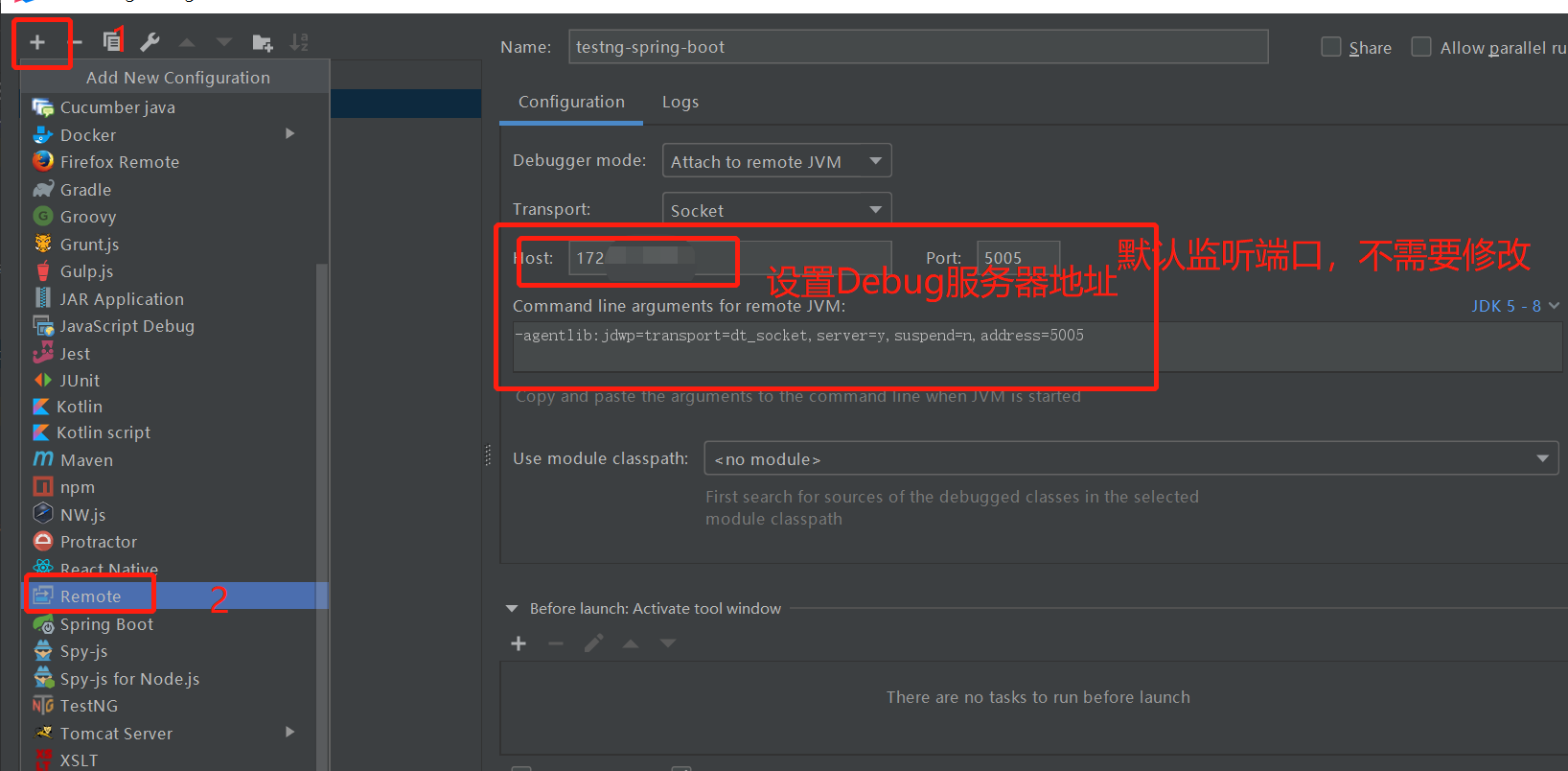The height and width of the screenshot is (771, 1568).
Task: Click the panel splitter handle
Action: (x=489, y=456)
